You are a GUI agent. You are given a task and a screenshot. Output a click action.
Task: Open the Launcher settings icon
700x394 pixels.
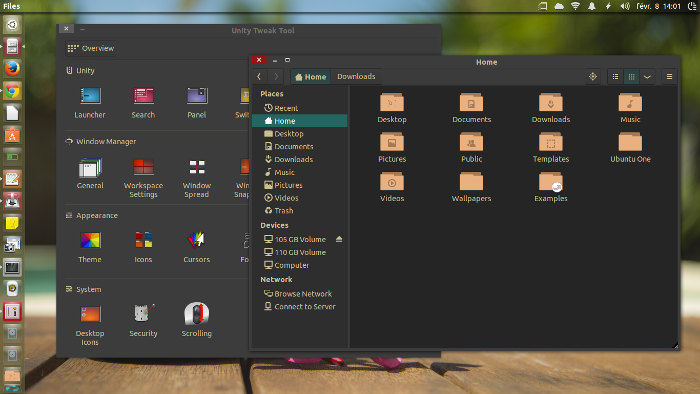(90, 95)
